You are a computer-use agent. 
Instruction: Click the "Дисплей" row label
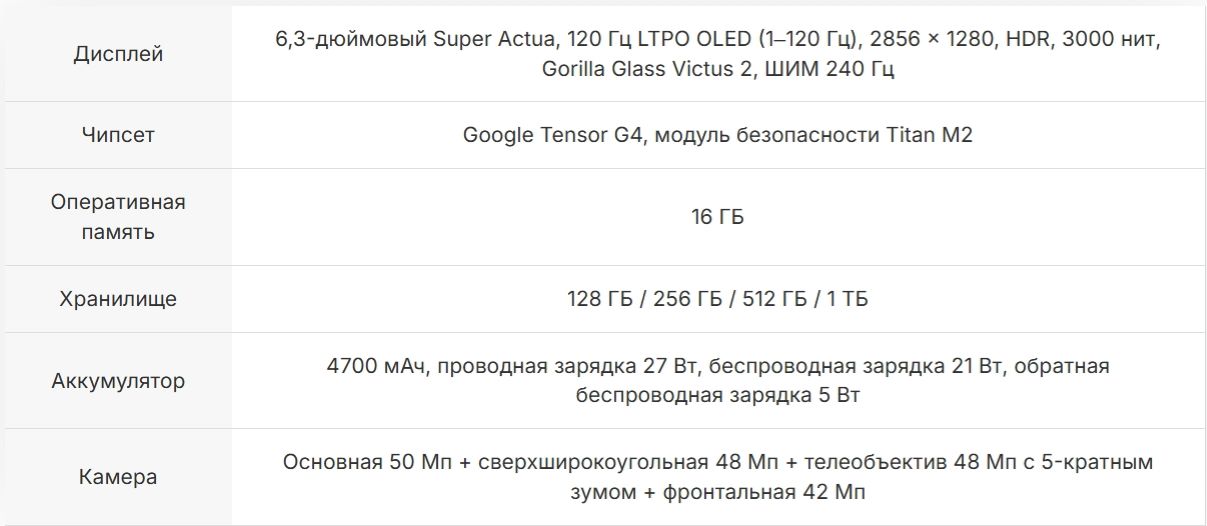[x=118, y=54]
